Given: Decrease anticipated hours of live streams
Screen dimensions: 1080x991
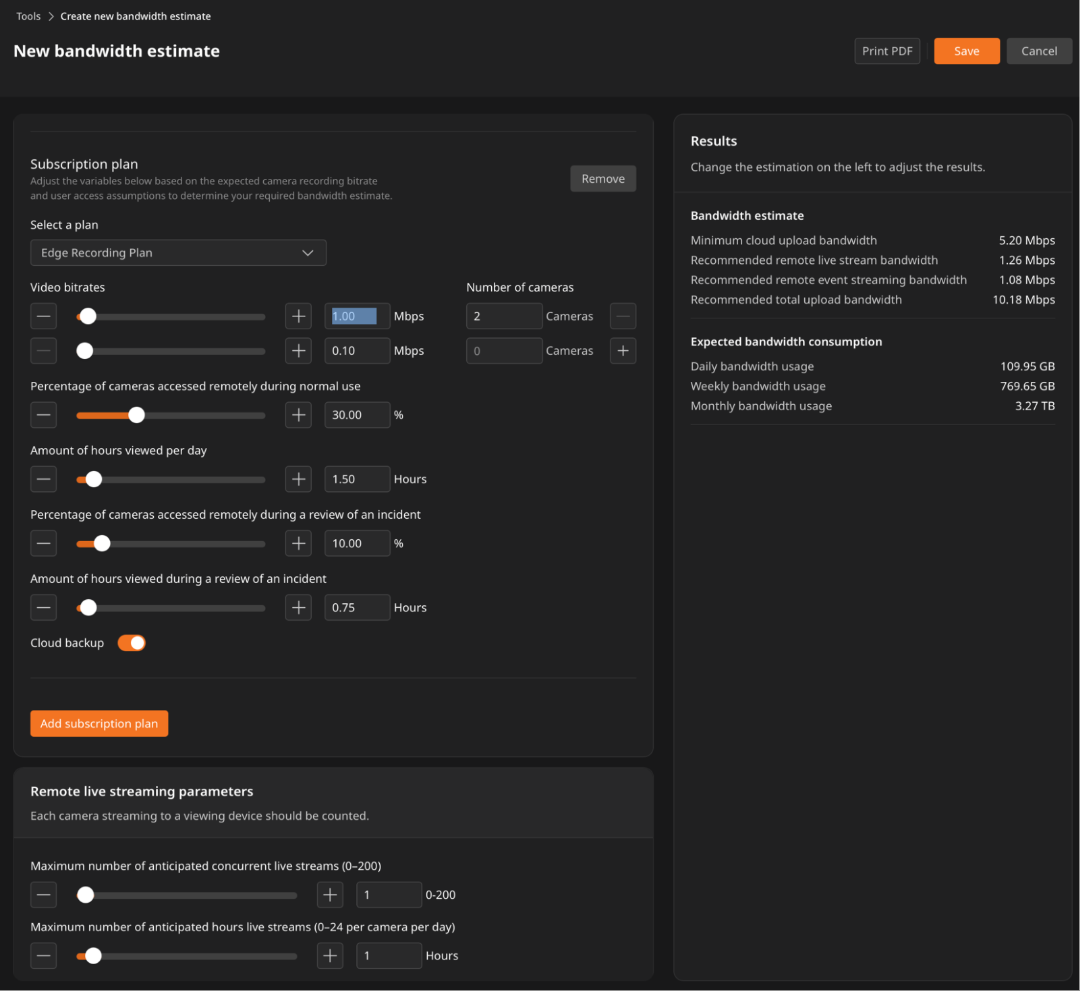Looking at the screenshot, I should click(x=43, y=955).
